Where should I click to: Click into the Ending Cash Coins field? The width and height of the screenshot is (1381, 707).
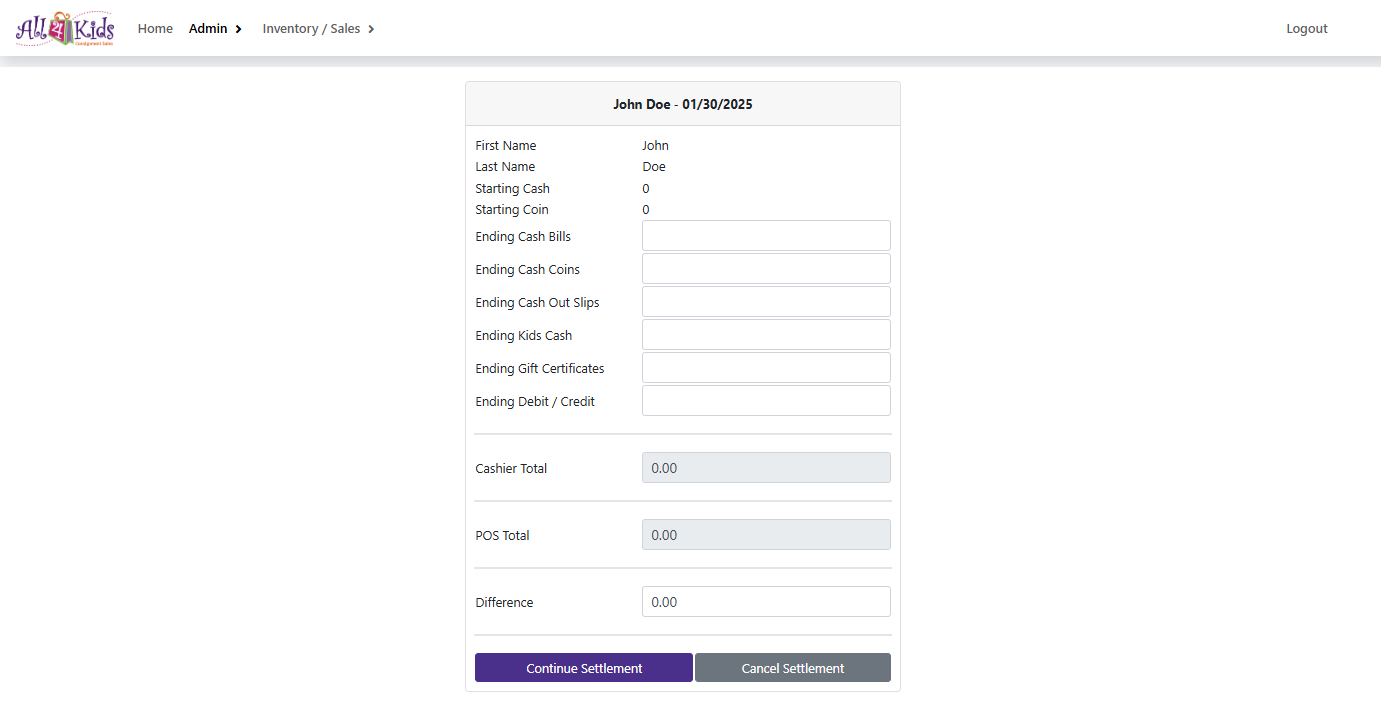(x=765, y=269)
